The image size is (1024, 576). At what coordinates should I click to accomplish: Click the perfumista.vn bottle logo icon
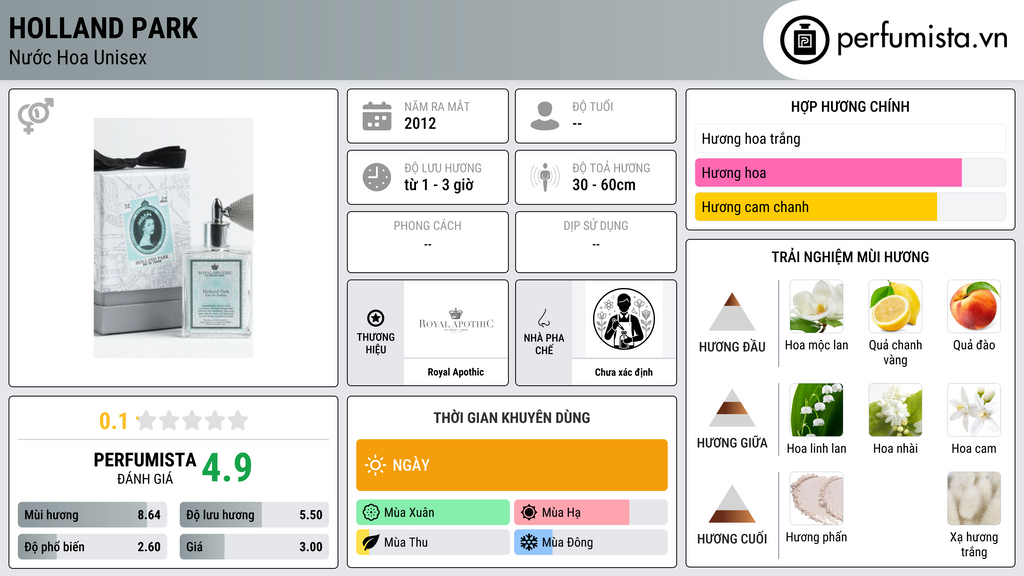point(804,40)
